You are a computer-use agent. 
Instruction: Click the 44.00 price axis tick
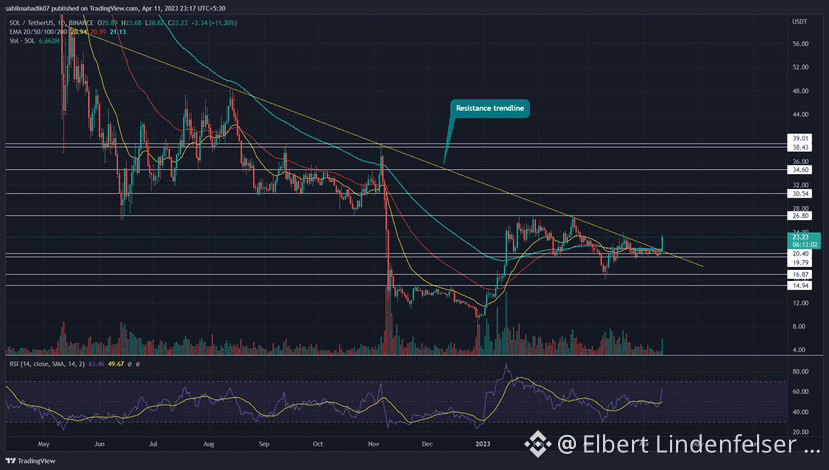[x=800, y=114]
